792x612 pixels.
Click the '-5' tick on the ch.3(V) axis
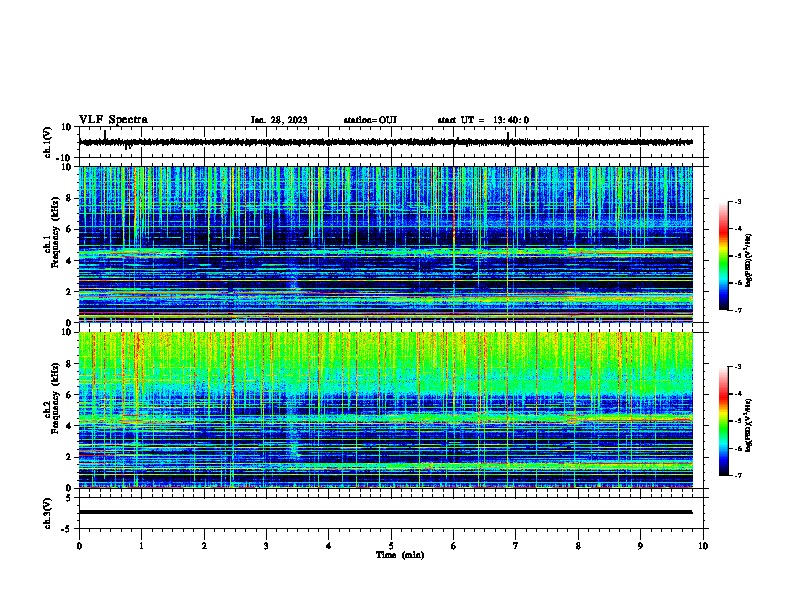pyautogui.click(x=68, y=529)
